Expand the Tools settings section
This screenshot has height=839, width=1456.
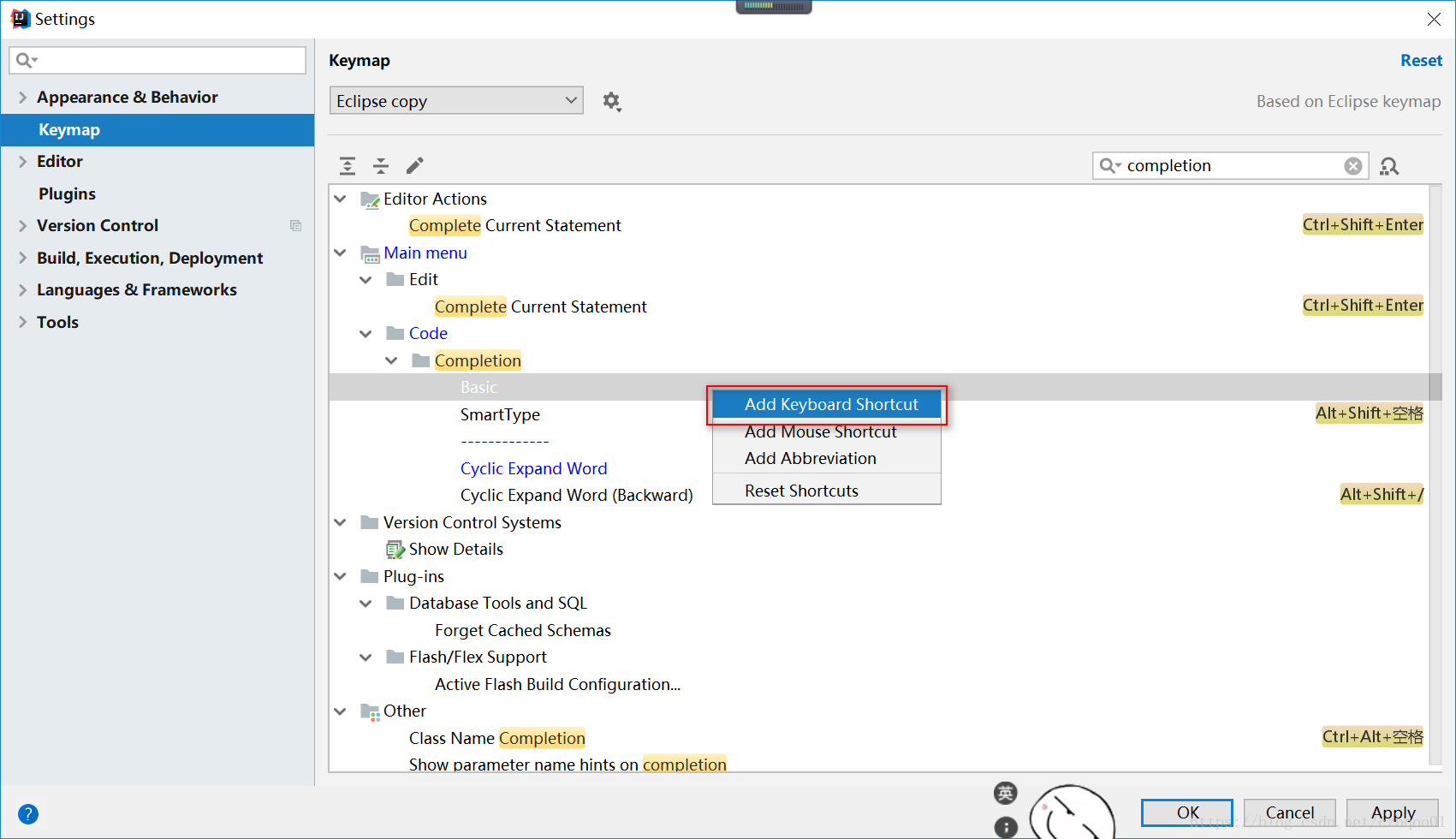(x=22, y=323)
